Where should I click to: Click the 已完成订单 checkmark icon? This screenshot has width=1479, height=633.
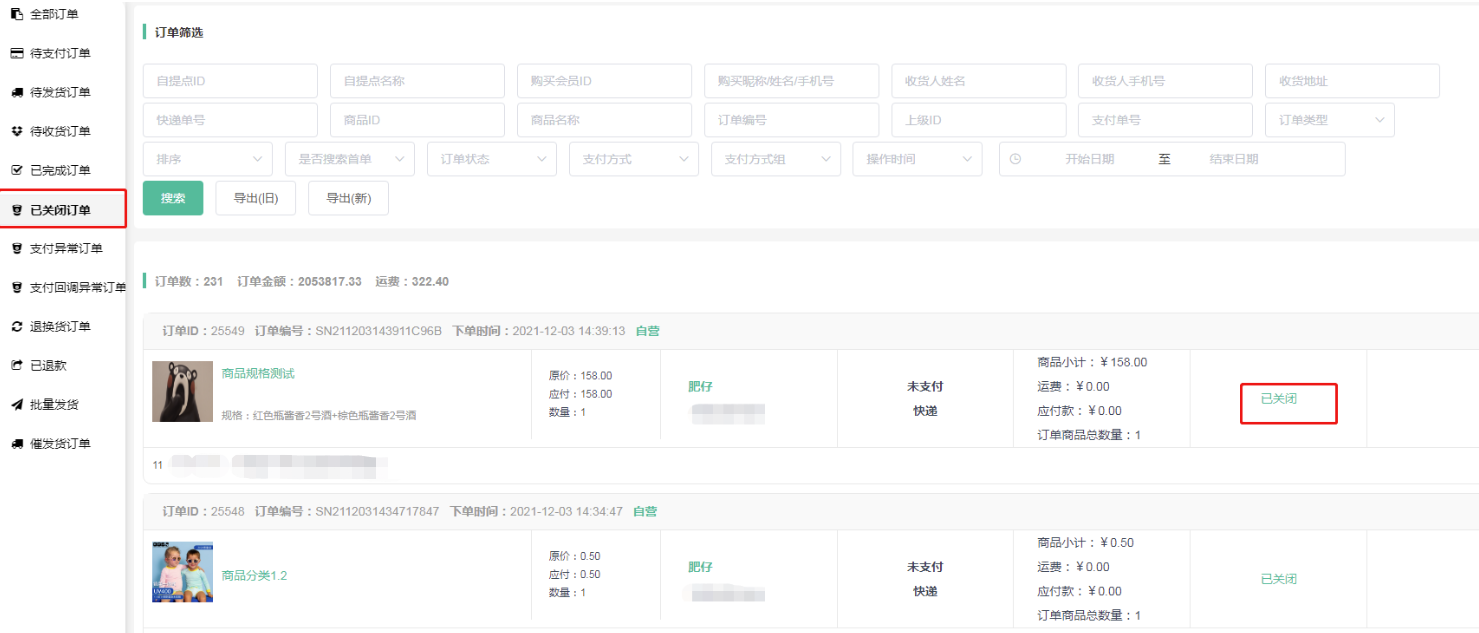pyautogui.click(x=16, y=170)
